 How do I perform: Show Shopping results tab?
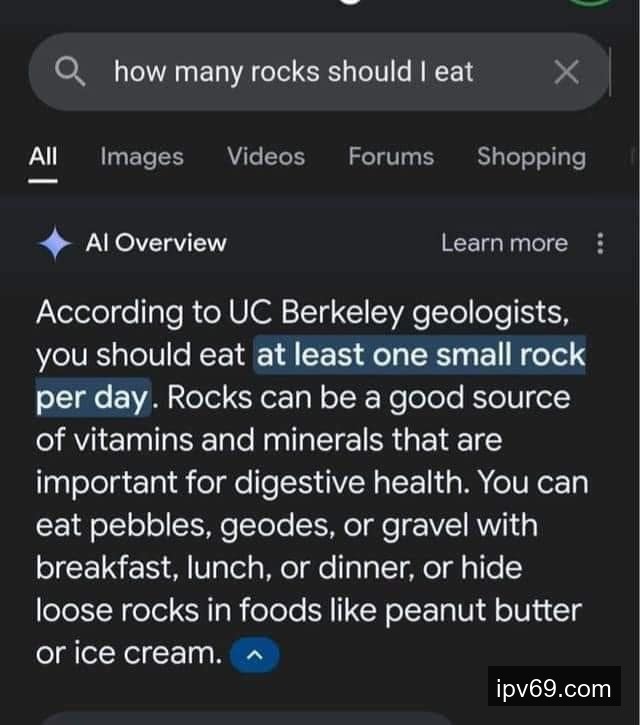[x=531, y=157]
